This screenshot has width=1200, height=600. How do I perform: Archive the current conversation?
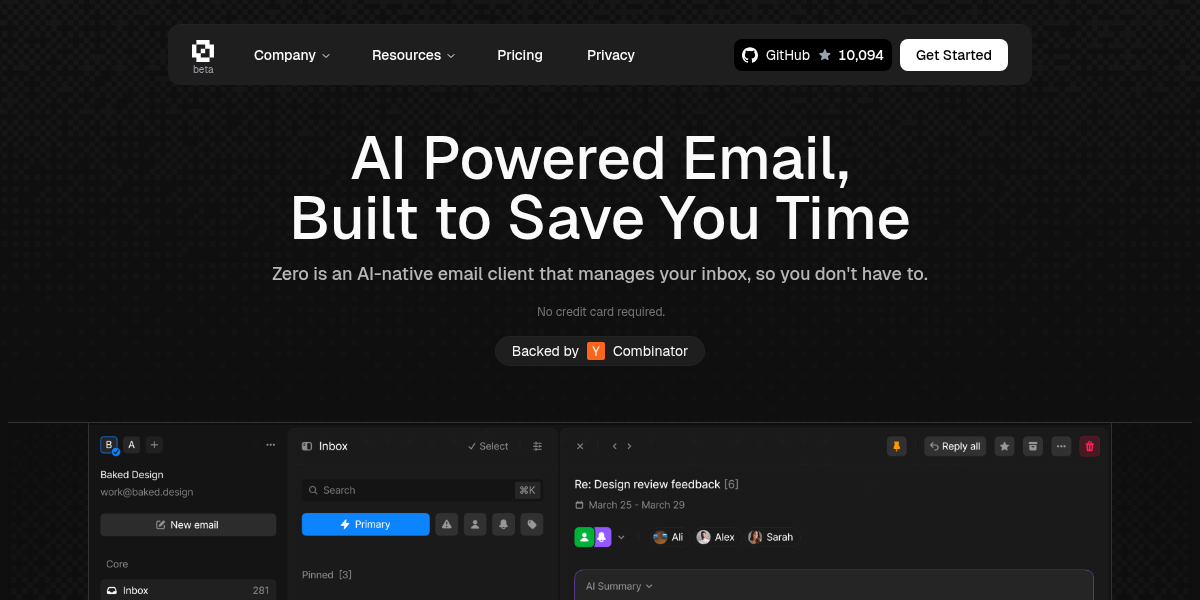[x=1032, y=446]
